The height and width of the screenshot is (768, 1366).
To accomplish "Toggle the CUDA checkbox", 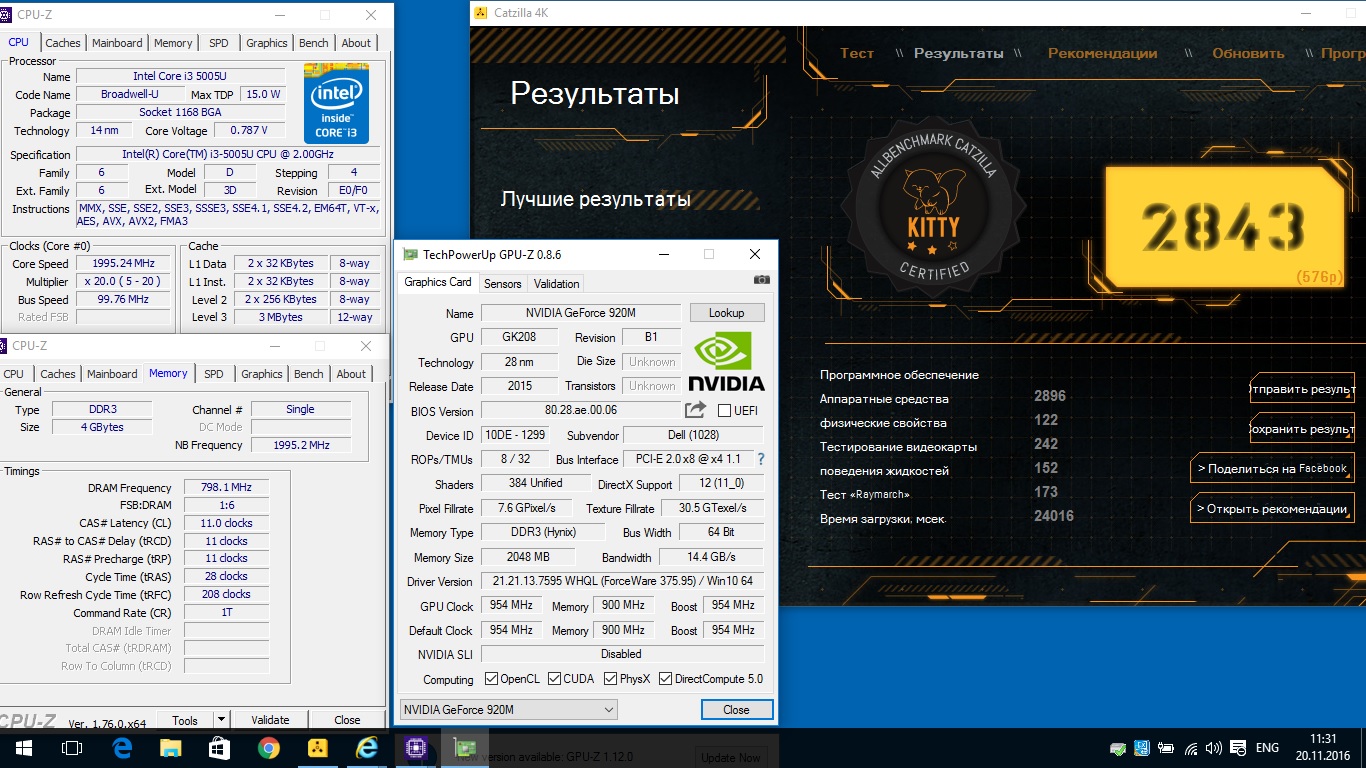I will click(555, 679).
